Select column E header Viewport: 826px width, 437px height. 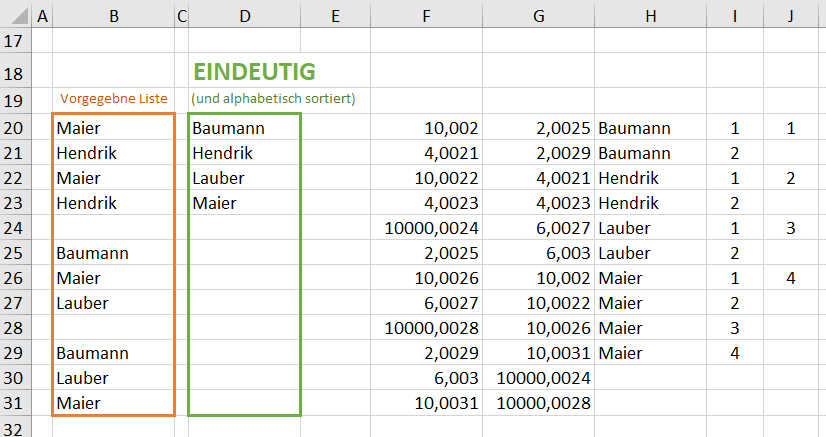(336, 16)
